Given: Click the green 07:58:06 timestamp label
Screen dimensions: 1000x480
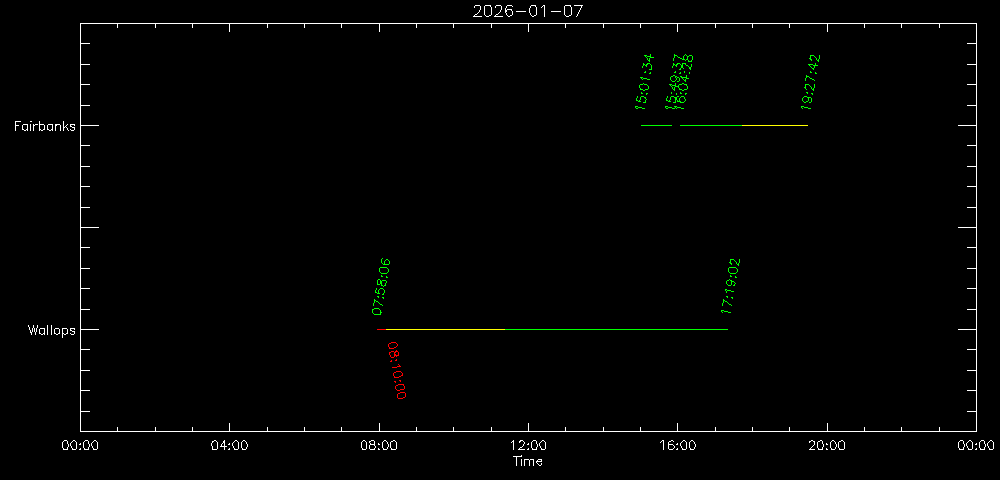Looking at the screenshot, I should tap(381, 286).
